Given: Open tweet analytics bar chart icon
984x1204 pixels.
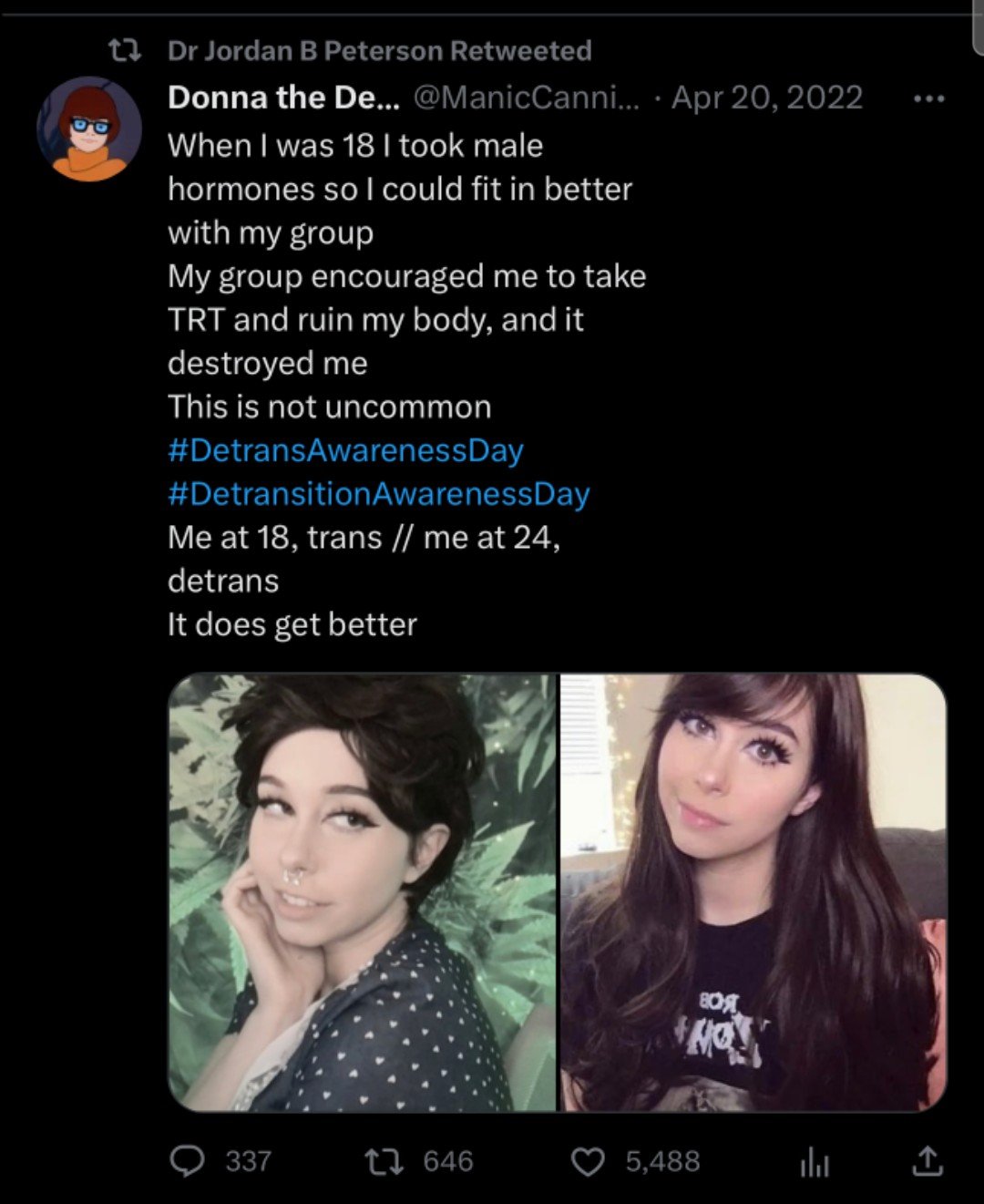Looking at the screenshot, I should click(x=814, y=1162).
